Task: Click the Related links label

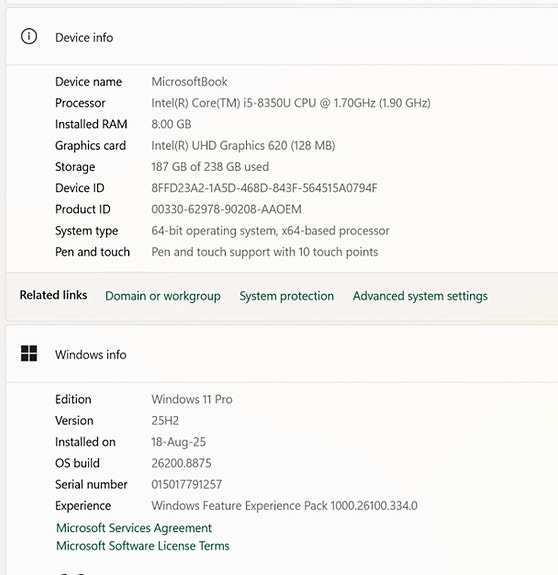Action: [54, 295]
